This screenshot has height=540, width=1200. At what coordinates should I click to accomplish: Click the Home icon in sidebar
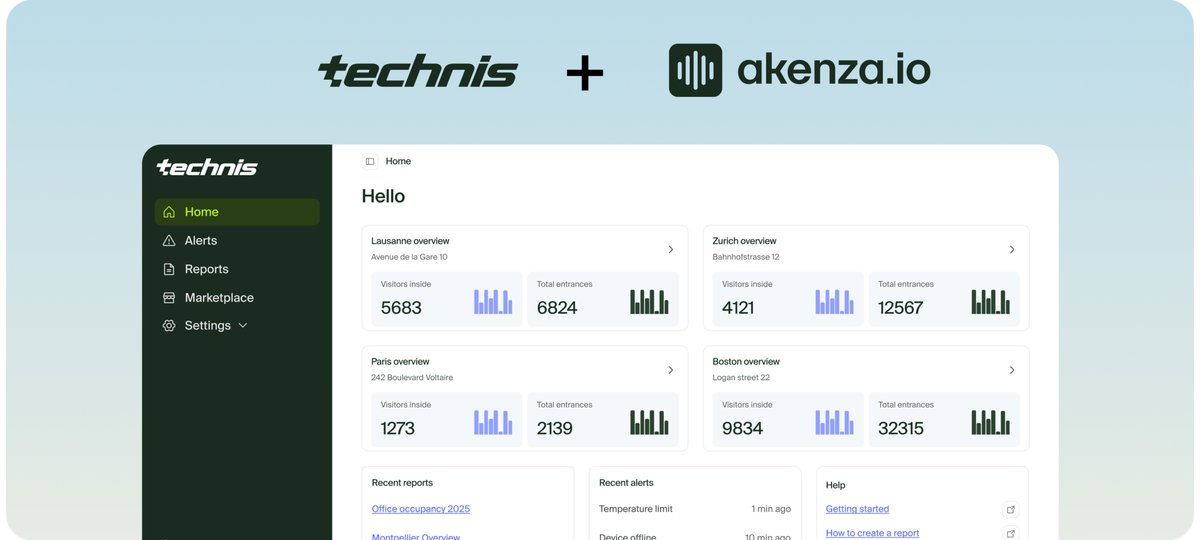click(169, 212)
